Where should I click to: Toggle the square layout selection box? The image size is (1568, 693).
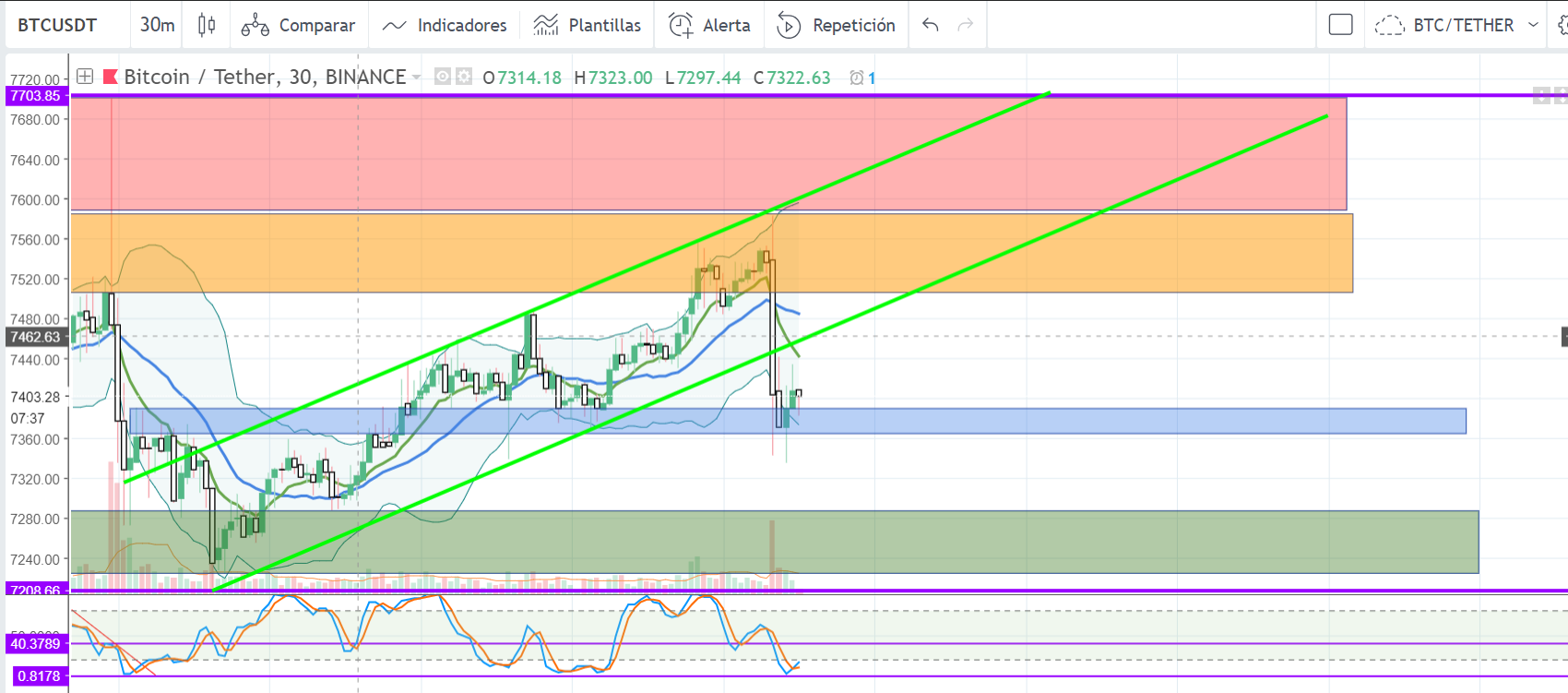pos(1341,25)
